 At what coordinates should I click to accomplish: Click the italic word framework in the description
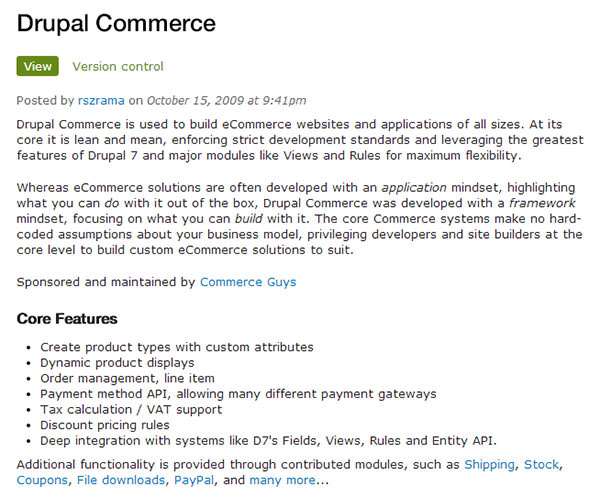(542, 203)
